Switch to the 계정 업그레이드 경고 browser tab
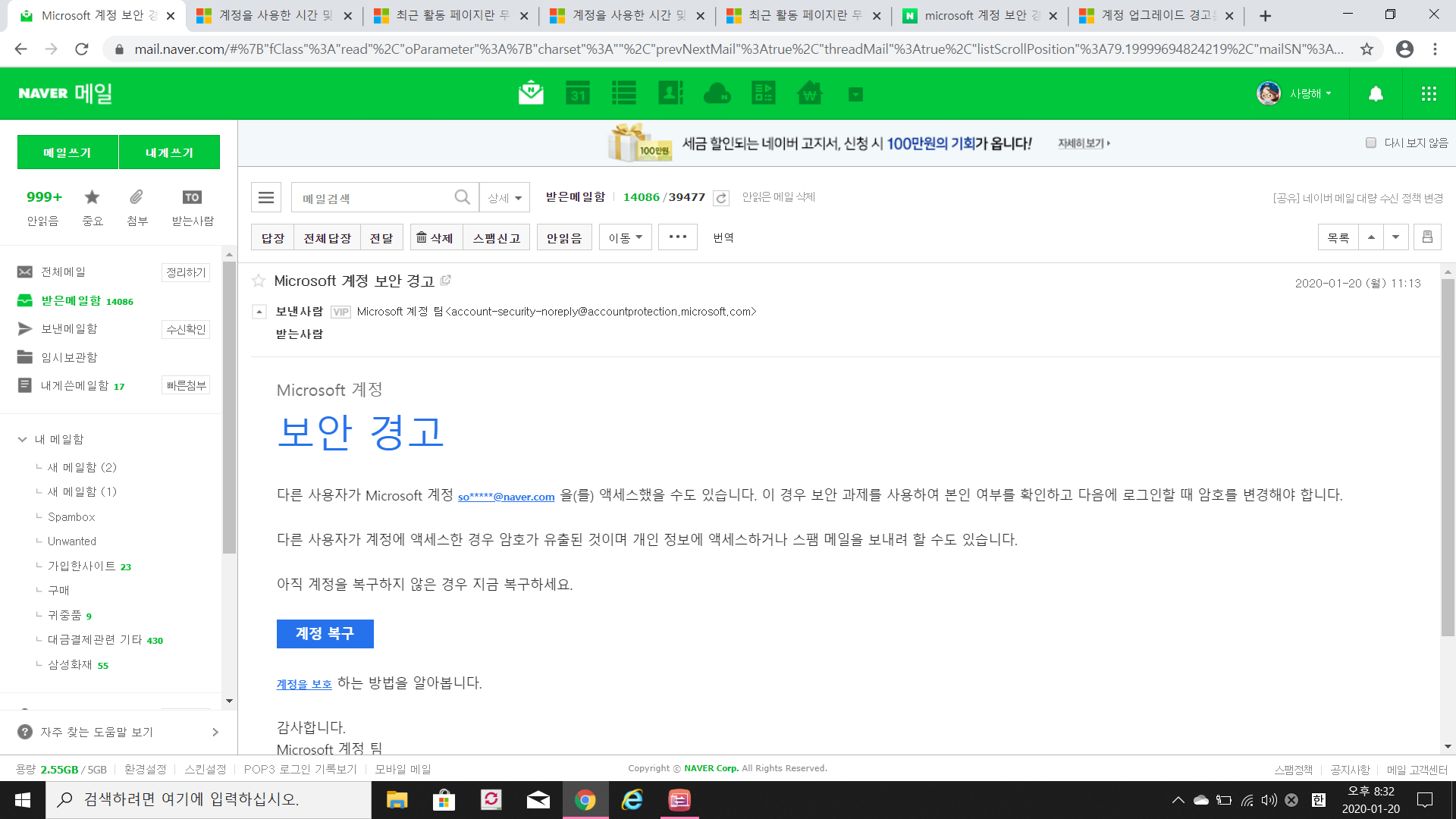This screenshot has width=1456, height=819. (1153, 14)
